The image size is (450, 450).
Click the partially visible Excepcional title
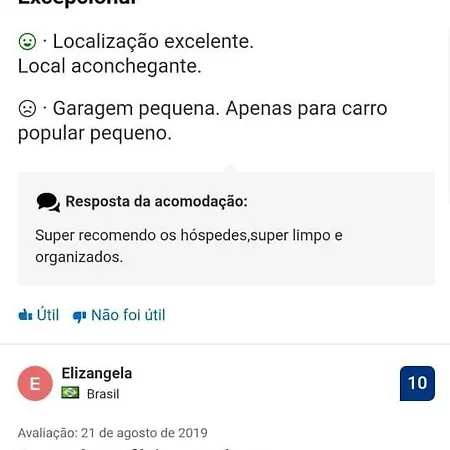pyautogui.click(x=77, y=3)
